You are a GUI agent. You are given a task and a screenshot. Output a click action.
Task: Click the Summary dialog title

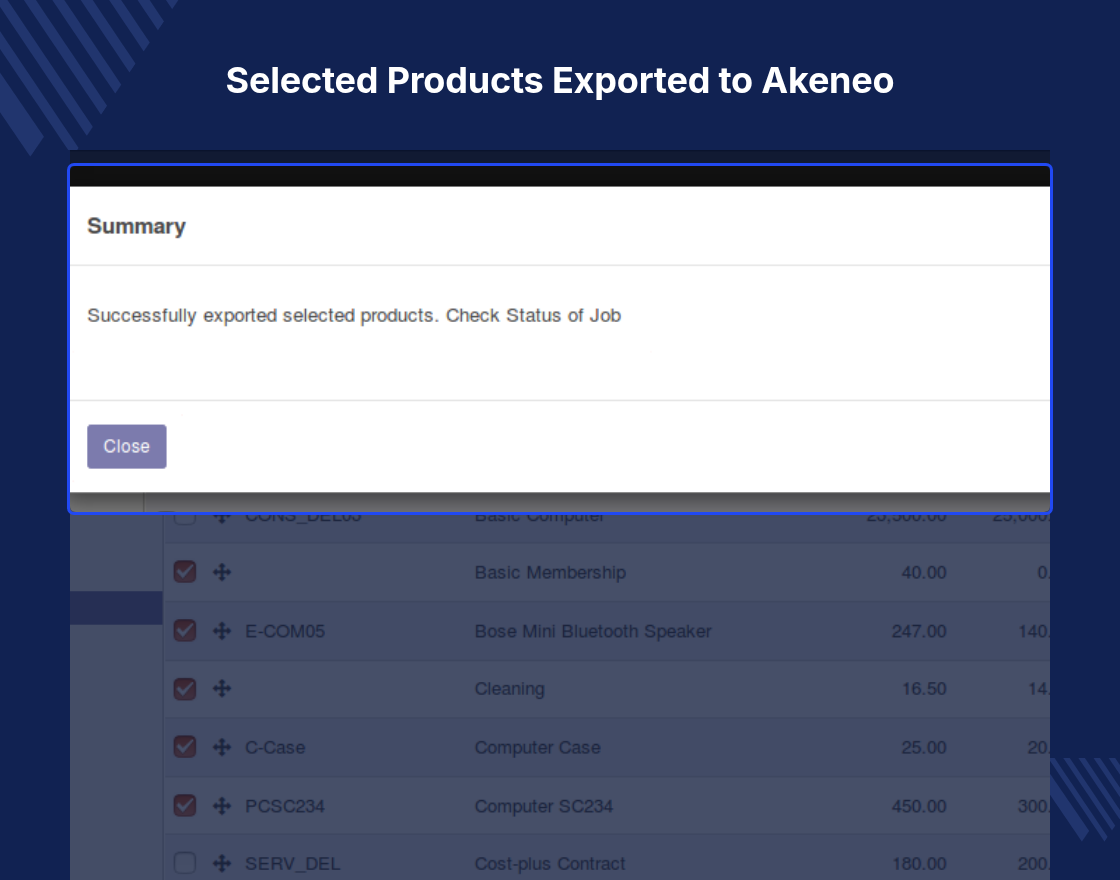tap(136, 226)
